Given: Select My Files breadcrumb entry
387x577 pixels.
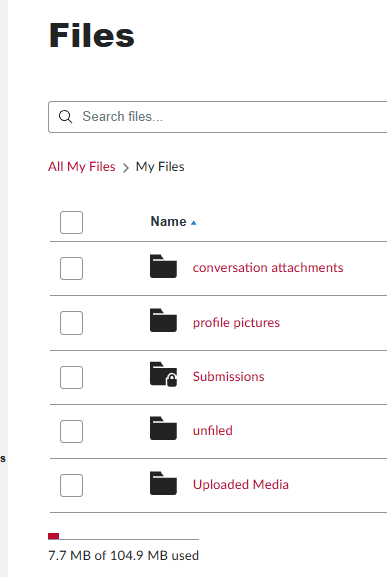Looking at the screenshot, I should [x=160, y=167].
